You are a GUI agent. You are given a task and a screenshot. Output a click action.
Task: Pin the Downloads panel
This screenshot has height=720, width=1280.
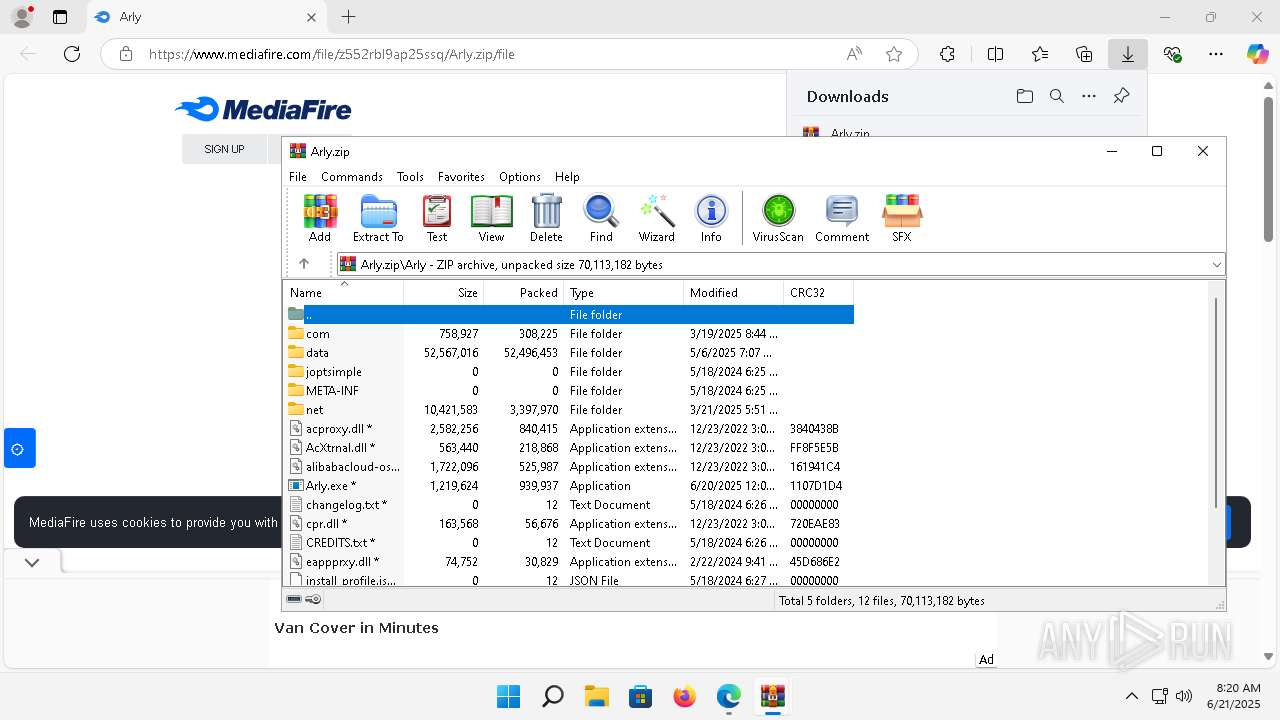(1121, 96)
